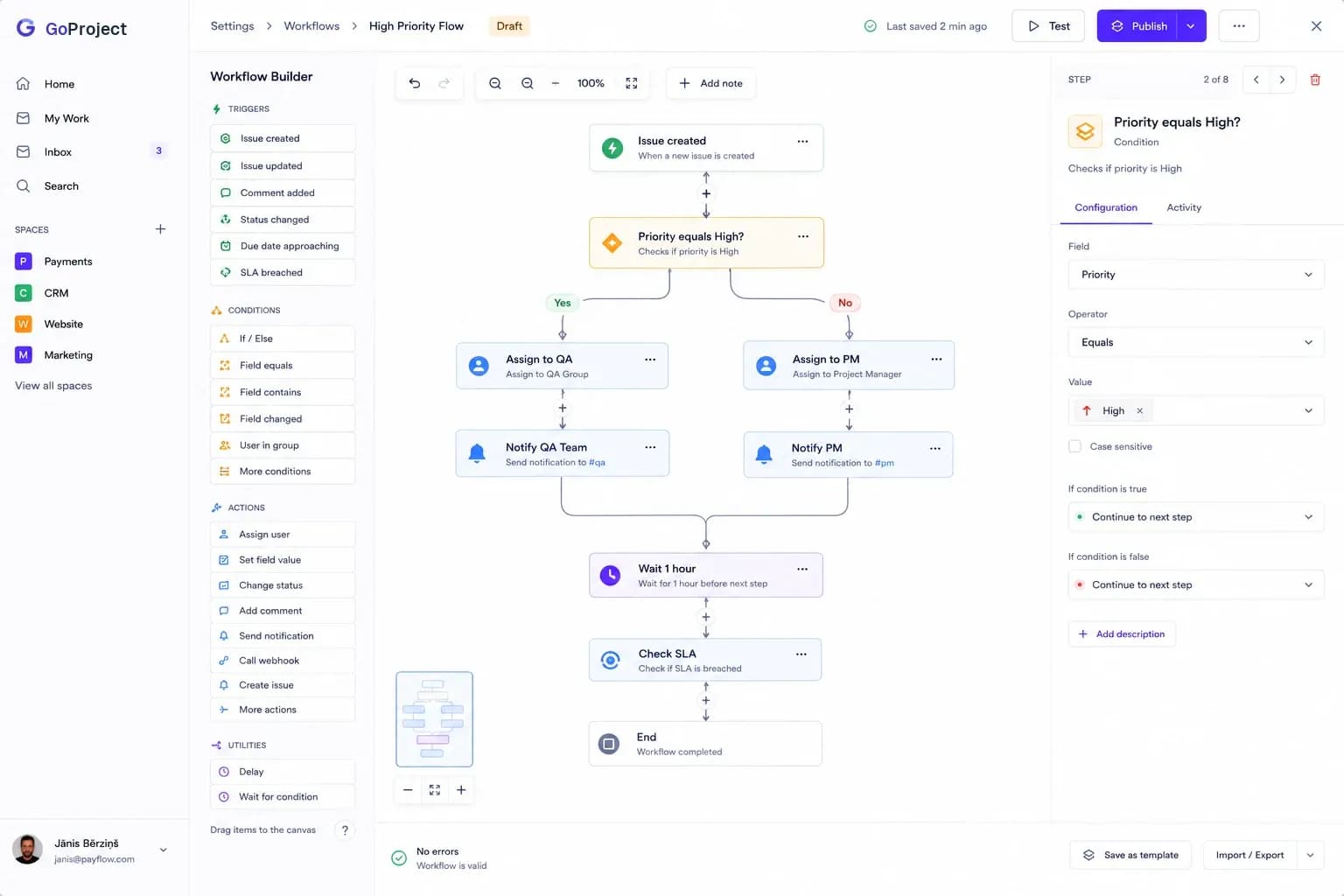Screen dimensions: 1344x896
Task: Select the Due date approaching trigger
Action: coord(283,246)
